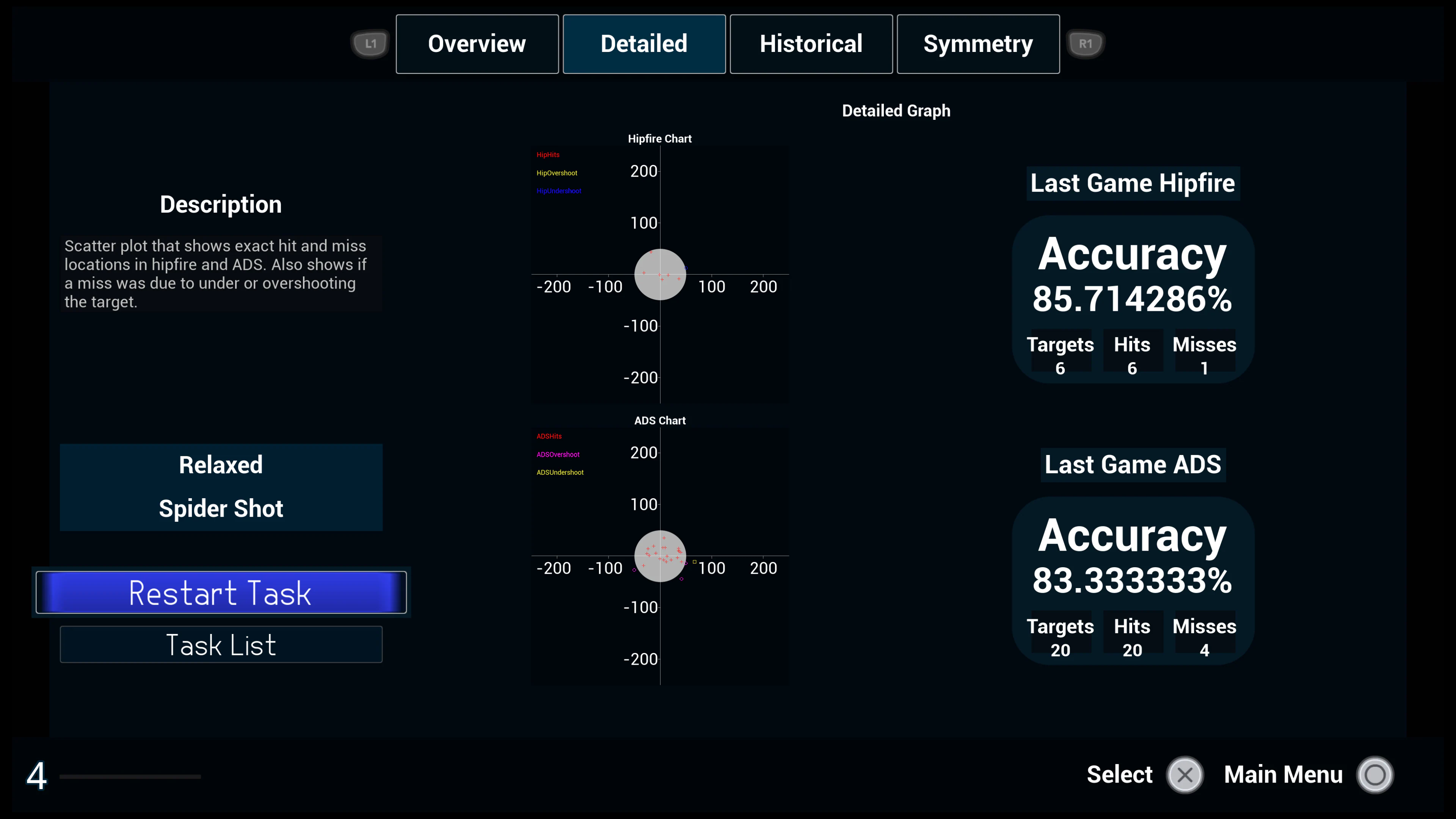Screen dimensions: 1456x819
Task: Toggle the HipHits legend entry
Action: tap(548, 154)
